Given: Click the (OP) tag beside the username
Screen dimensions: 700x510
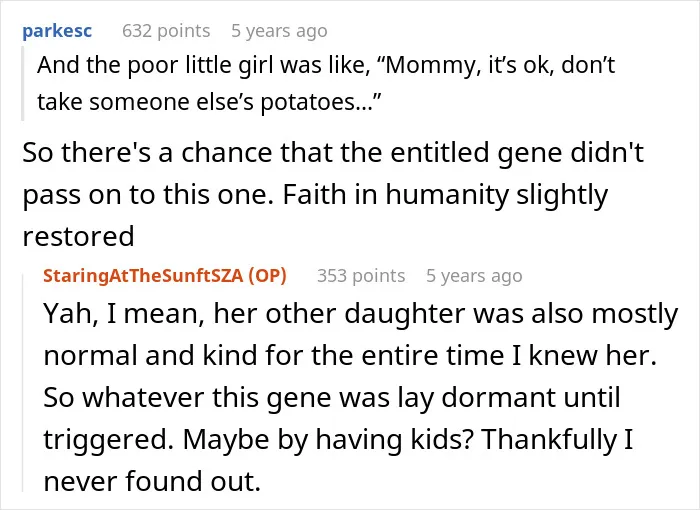Looking at the screenshot, I should click(267, 276).
